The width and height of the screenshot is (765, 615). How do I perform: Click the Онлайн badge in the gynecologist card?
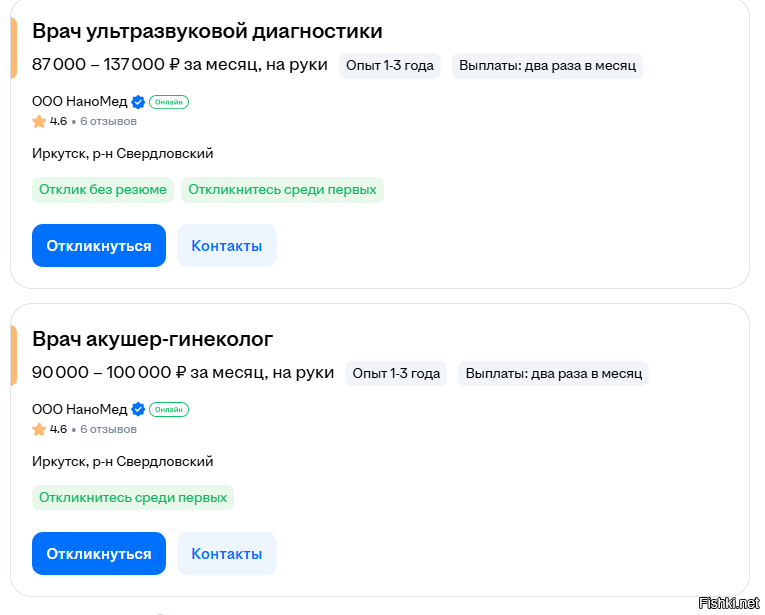pyautogui.click(x=169, y=410)
